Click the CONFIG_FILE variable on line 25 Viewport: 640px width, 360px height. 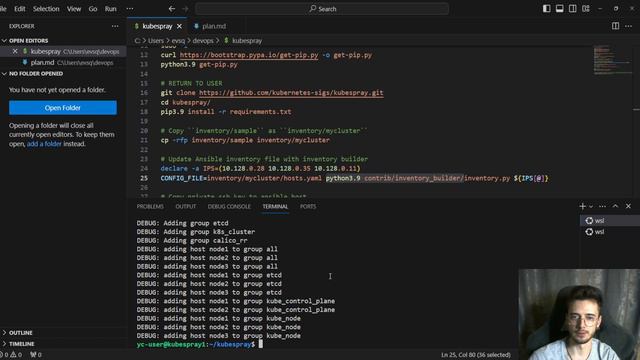(182, 178)
